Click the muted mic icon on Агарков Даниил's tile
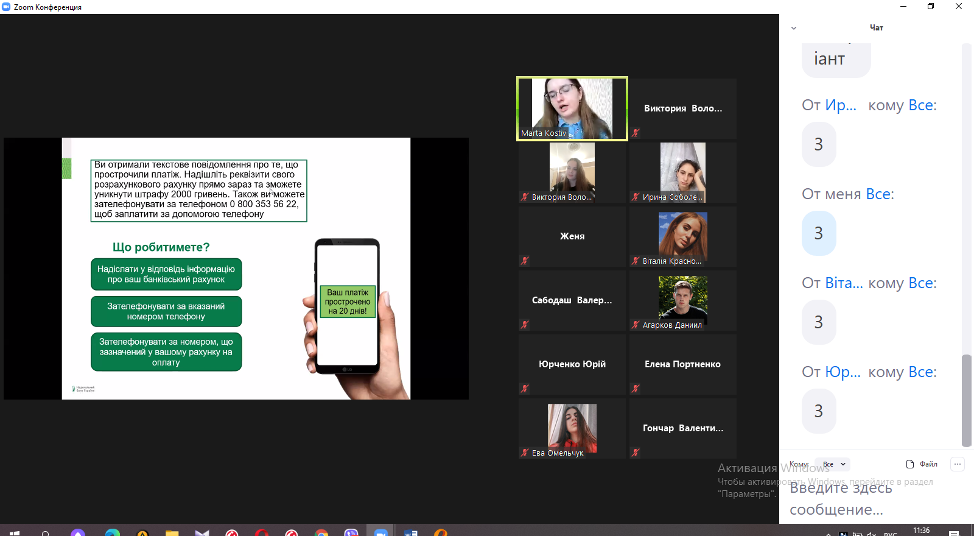The height and width of the screenshot is (537, 974). click(x=635, y=325)
